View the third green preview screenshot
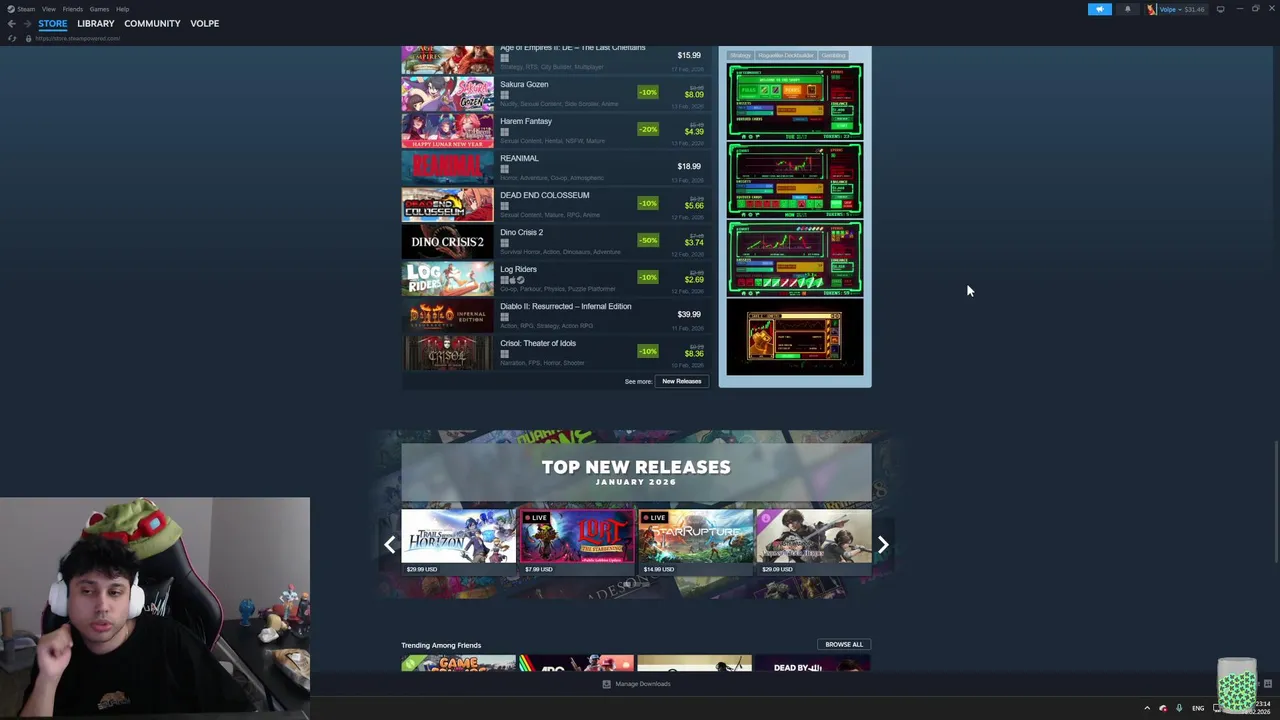This screenshot has width=1280, height=720. click(795, 260)
